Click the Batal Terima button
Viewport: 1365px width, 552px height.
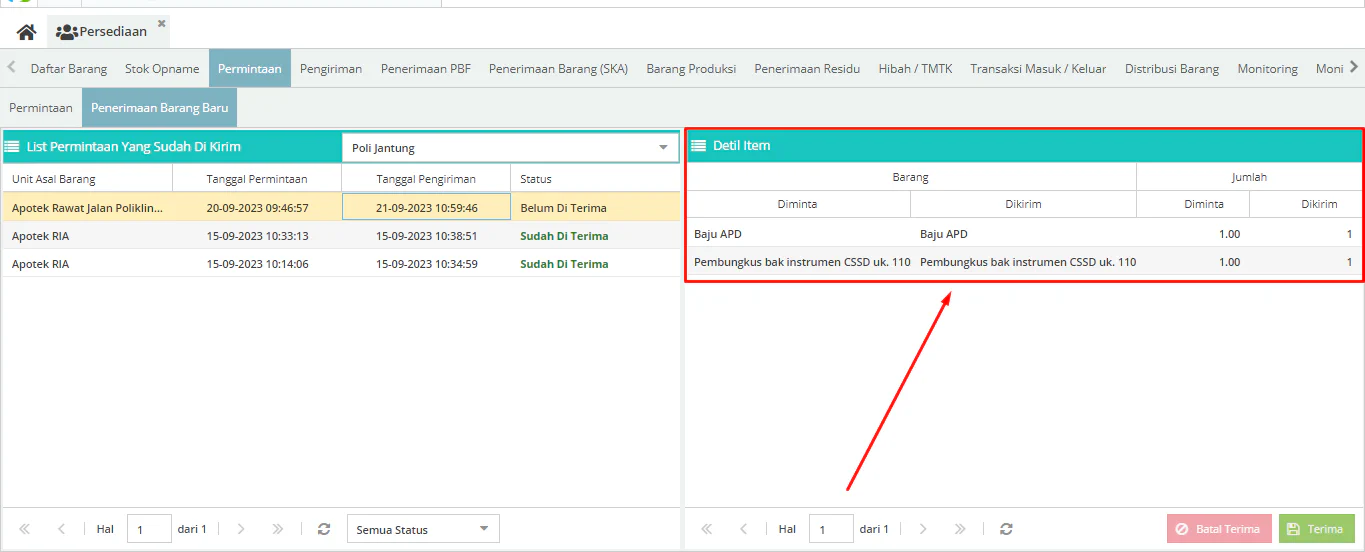tap(1219, 529)
